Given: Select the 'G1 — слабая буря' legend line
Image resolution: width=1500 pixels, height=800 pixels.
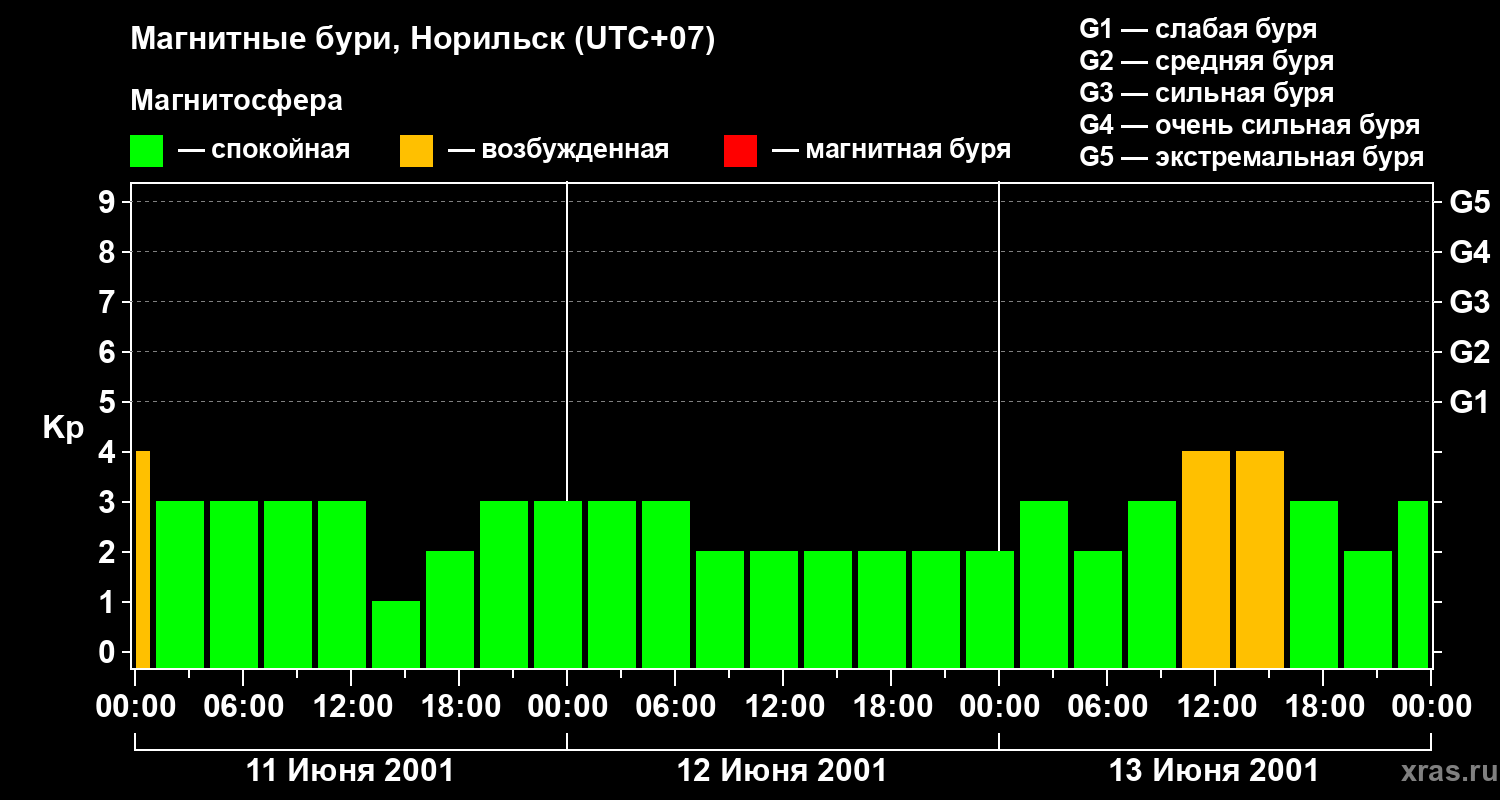Looking at the screenshot, I should (x=1198, y=29).
